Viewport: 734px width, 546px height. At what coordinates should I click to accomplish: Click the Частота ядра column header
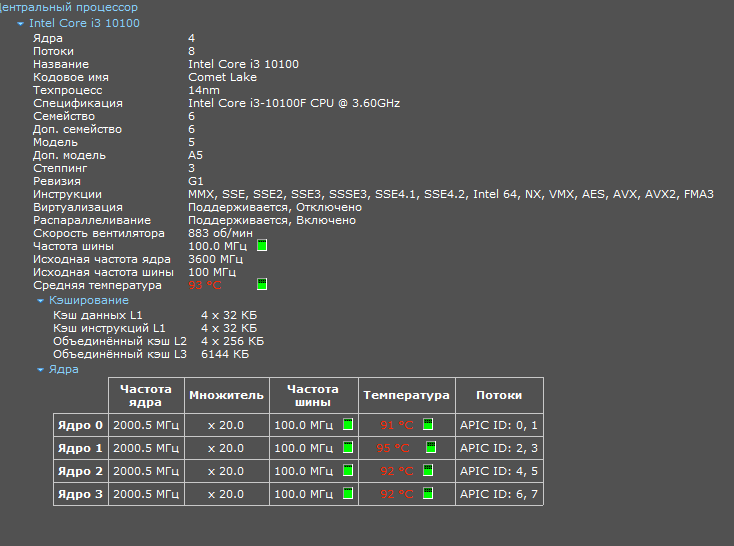(146, 396)
